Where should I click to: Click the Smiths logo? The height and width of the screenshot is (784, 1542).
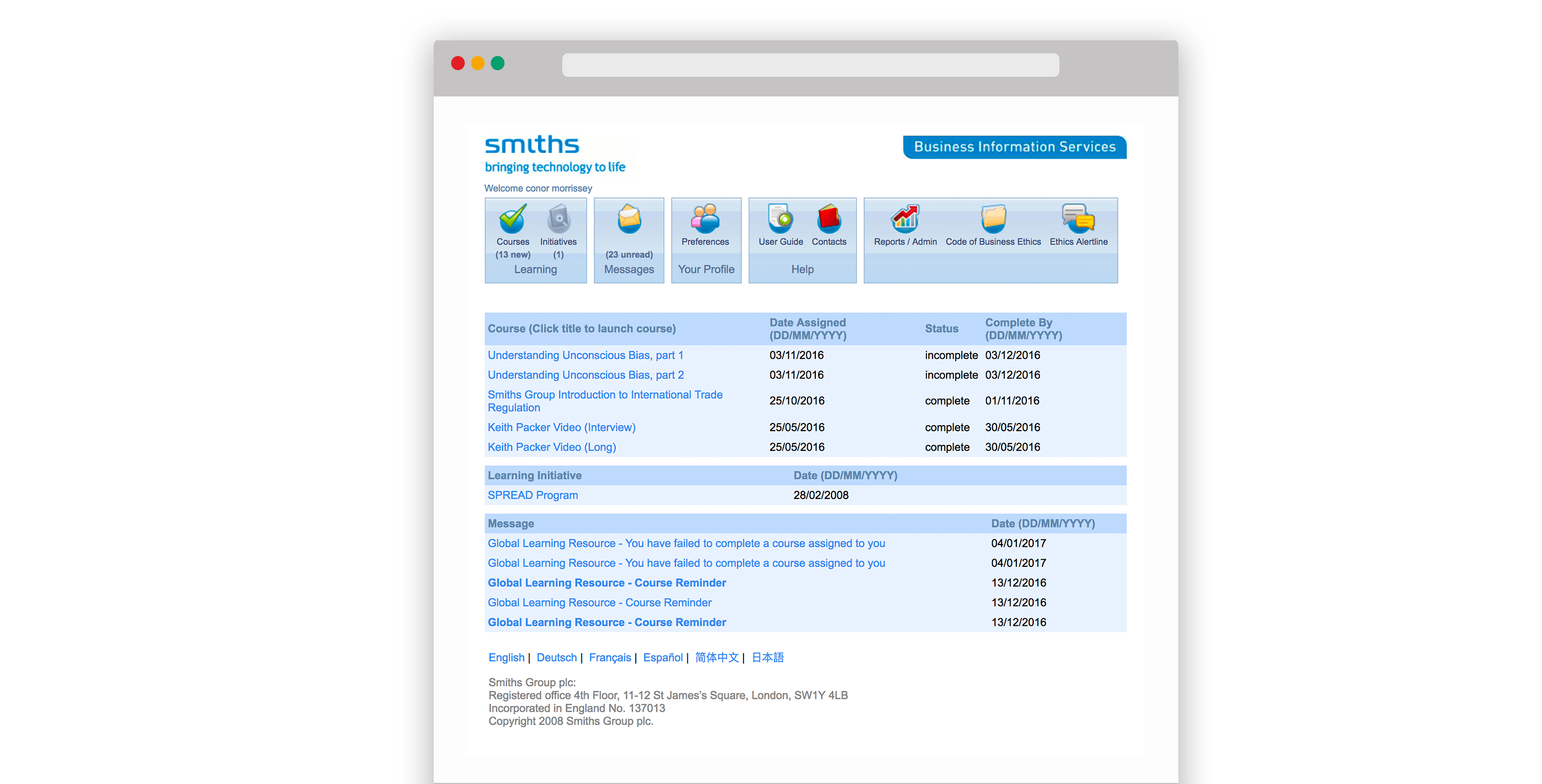[531, 145]
